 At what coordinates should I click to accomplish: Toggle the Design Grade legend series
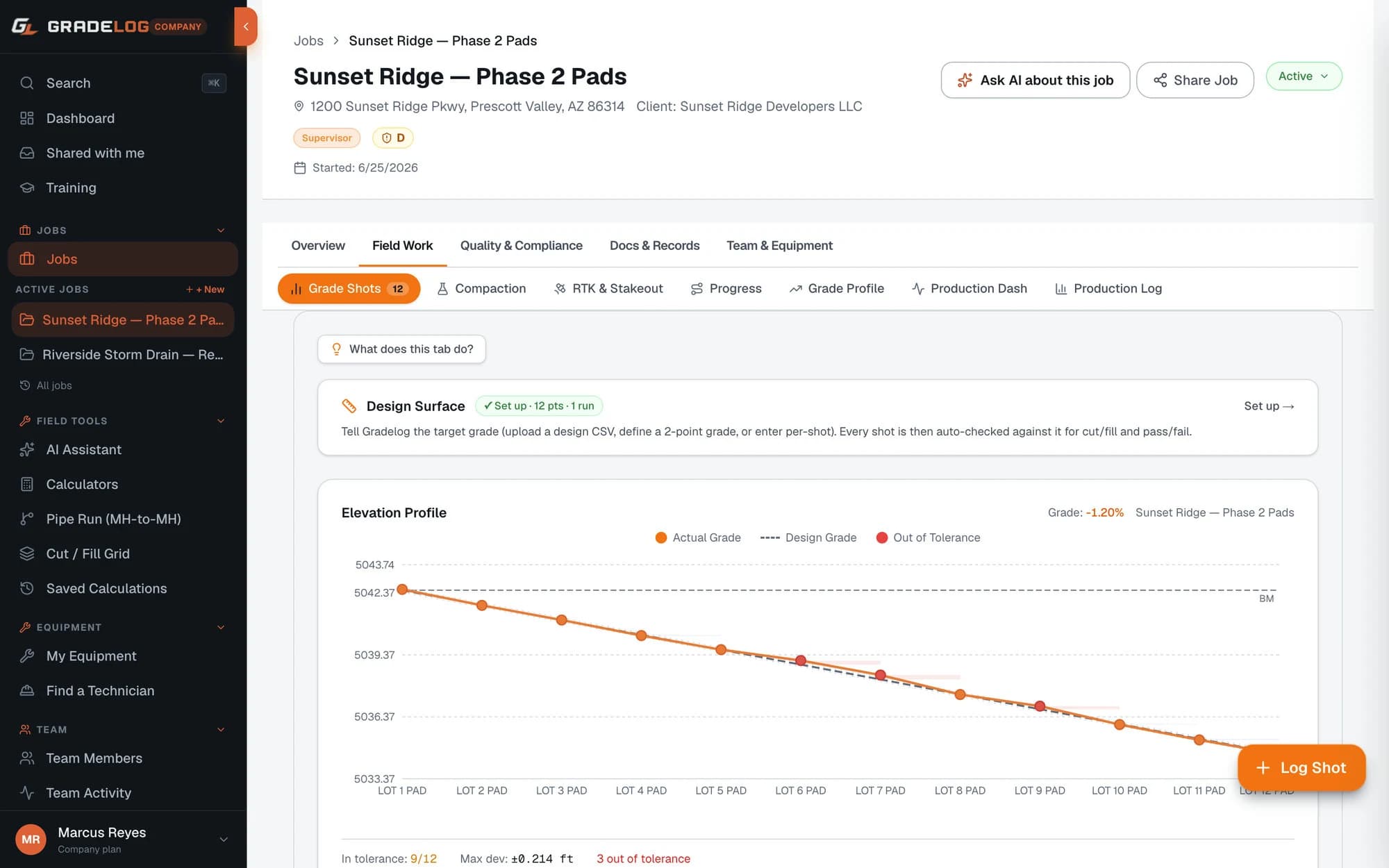808,537
